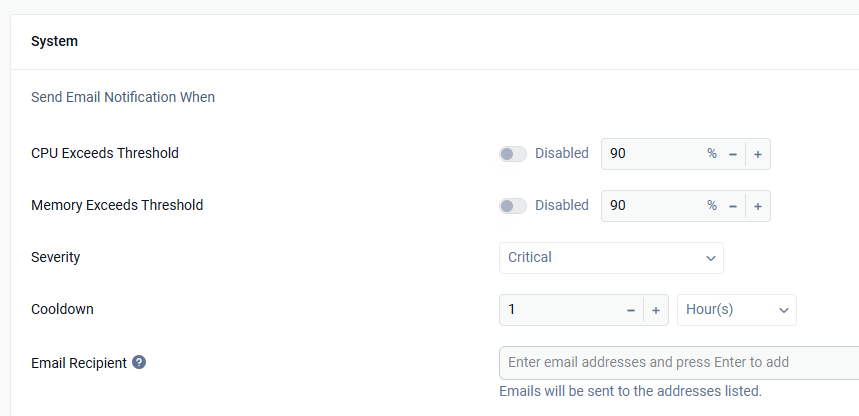859x416 pixels.
Task: Click the Send Email Notification When heading
Action: pyautogui.click(x=123, y=98)
